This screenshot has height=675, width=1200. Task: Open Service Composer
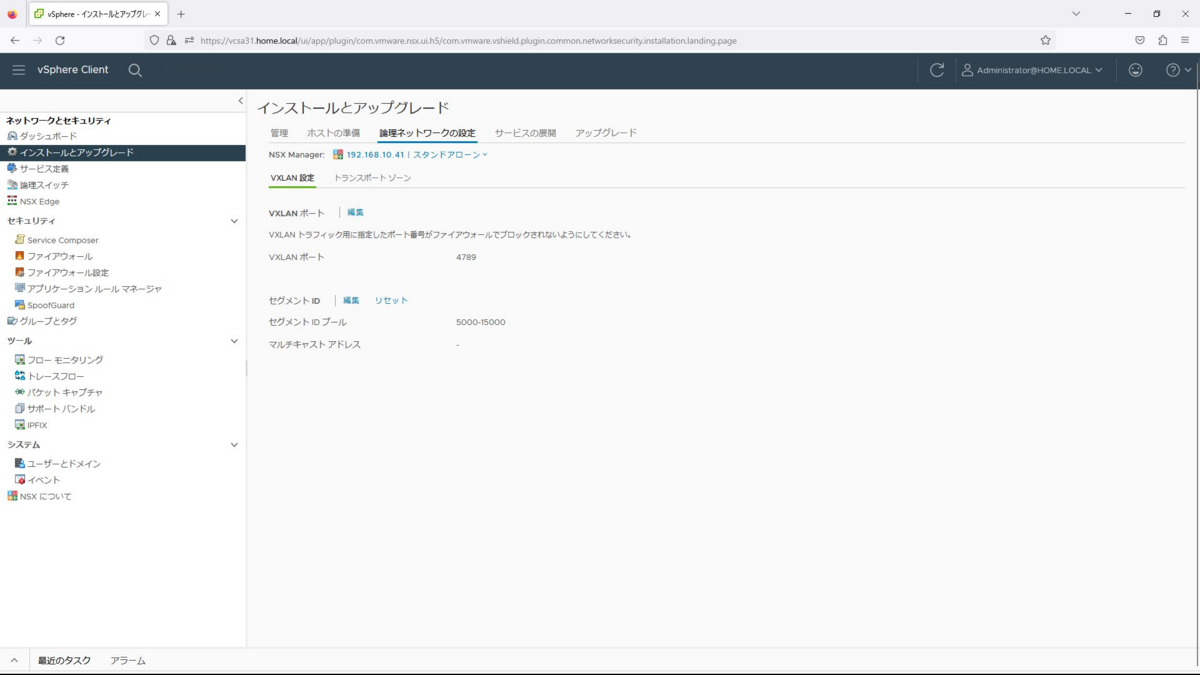[62, 240]
